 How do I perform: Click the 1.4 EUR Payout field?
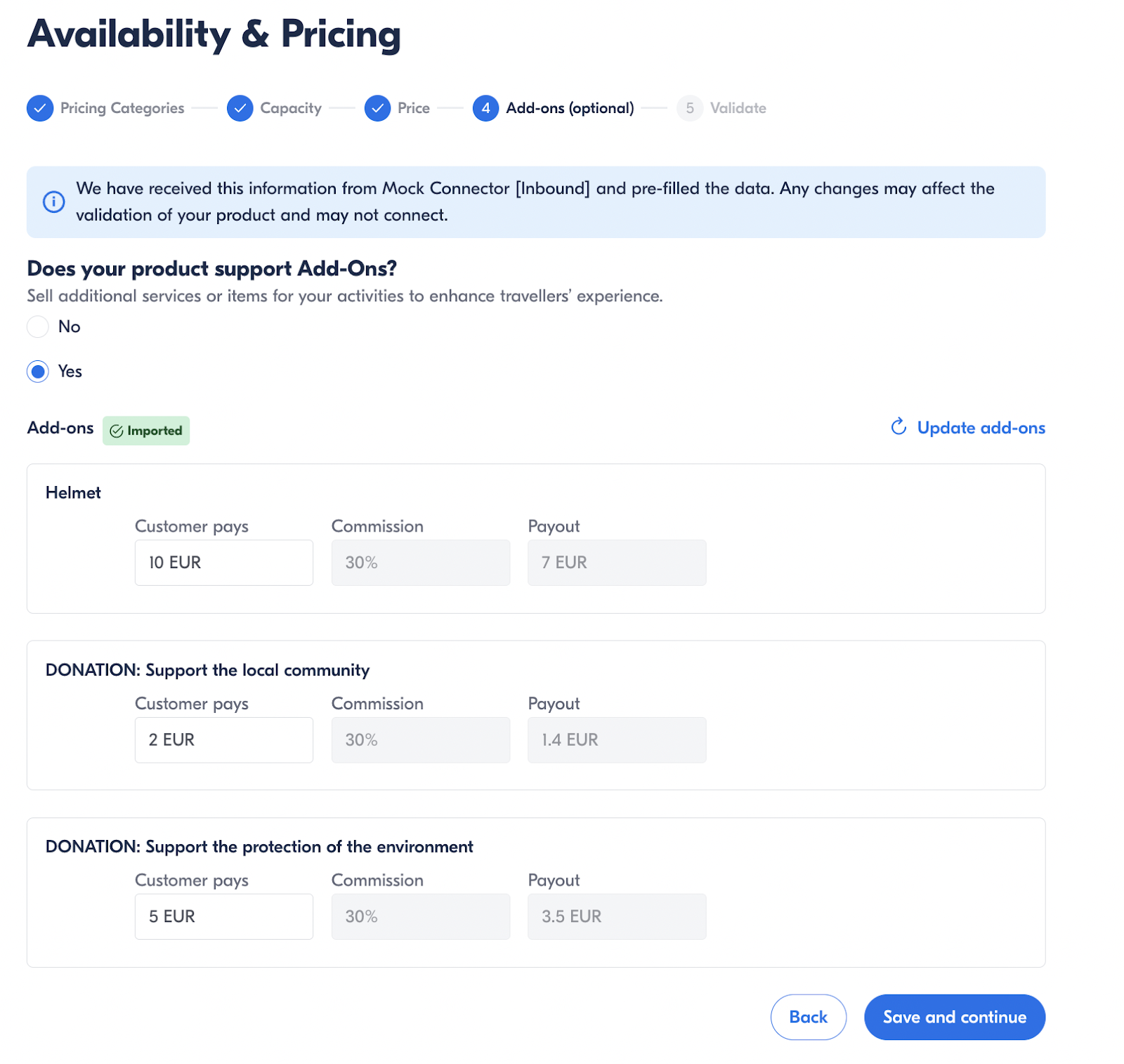coord(617,740)
